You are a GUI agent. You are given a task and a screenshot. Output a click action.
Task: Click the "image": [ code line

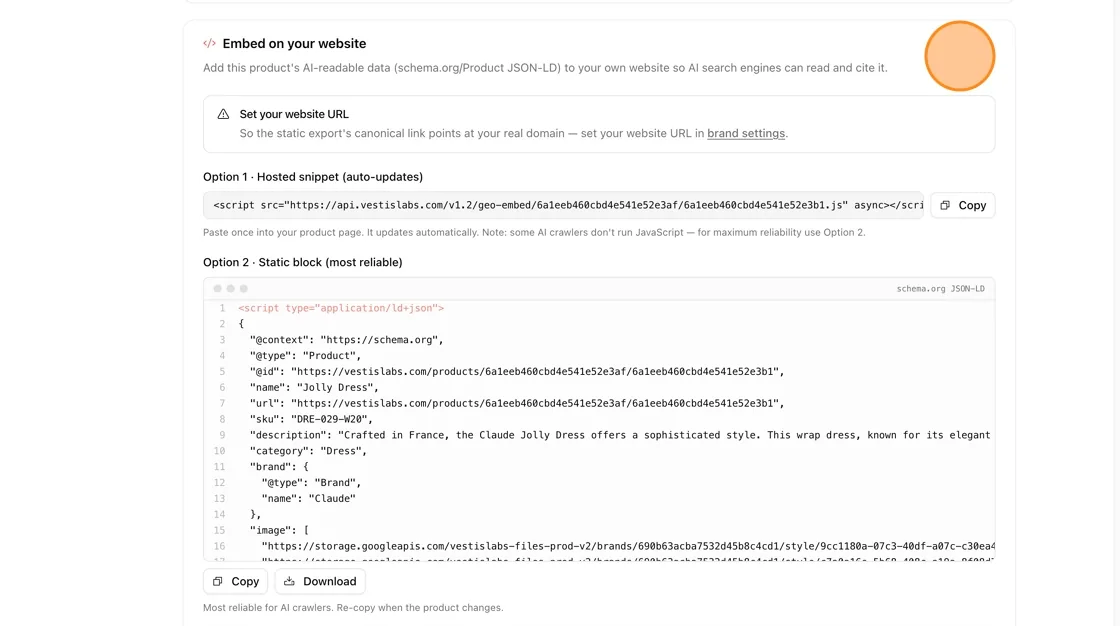(x=279, y=530)
